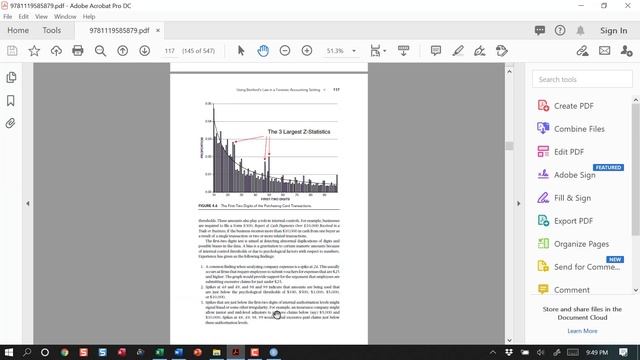Open the sign document tool
The width and height of the screenshot is (640, 360).
[480, 51]
